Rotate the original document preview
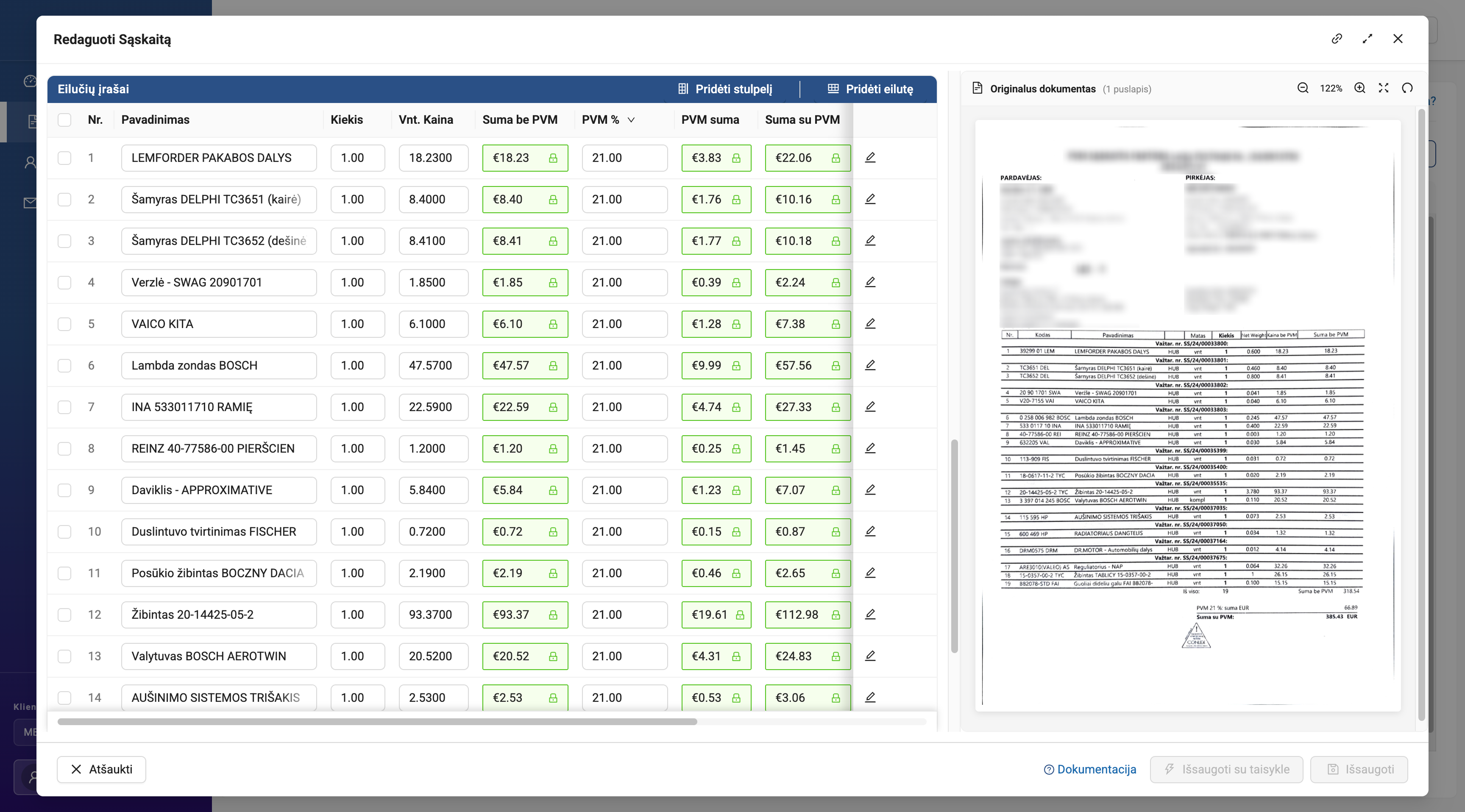The image size is (1465, 812). coord(1407,88)
